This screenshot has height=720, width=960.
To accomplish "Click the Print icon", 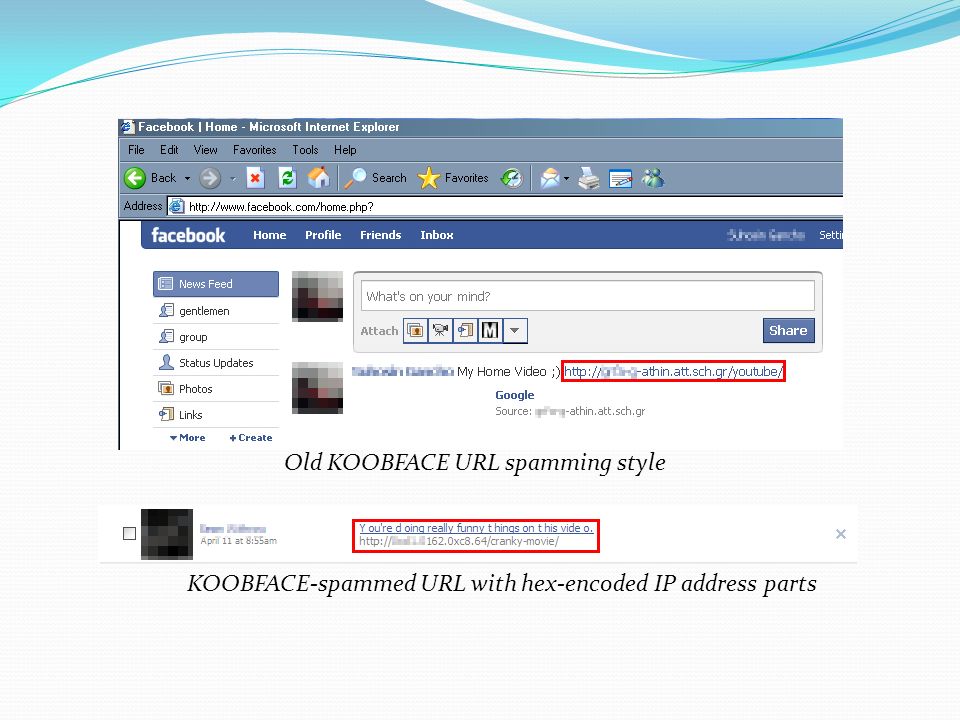I will [x=589, y=178].
